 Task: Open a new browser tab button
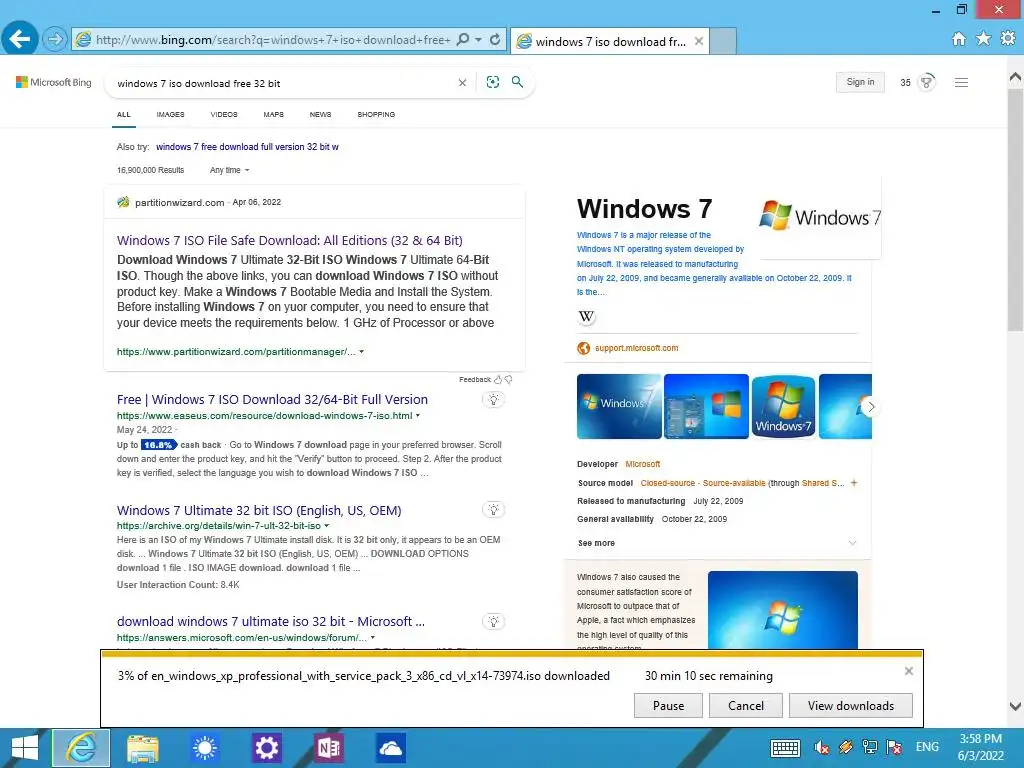pyautogui.click(x=723, y=41)
